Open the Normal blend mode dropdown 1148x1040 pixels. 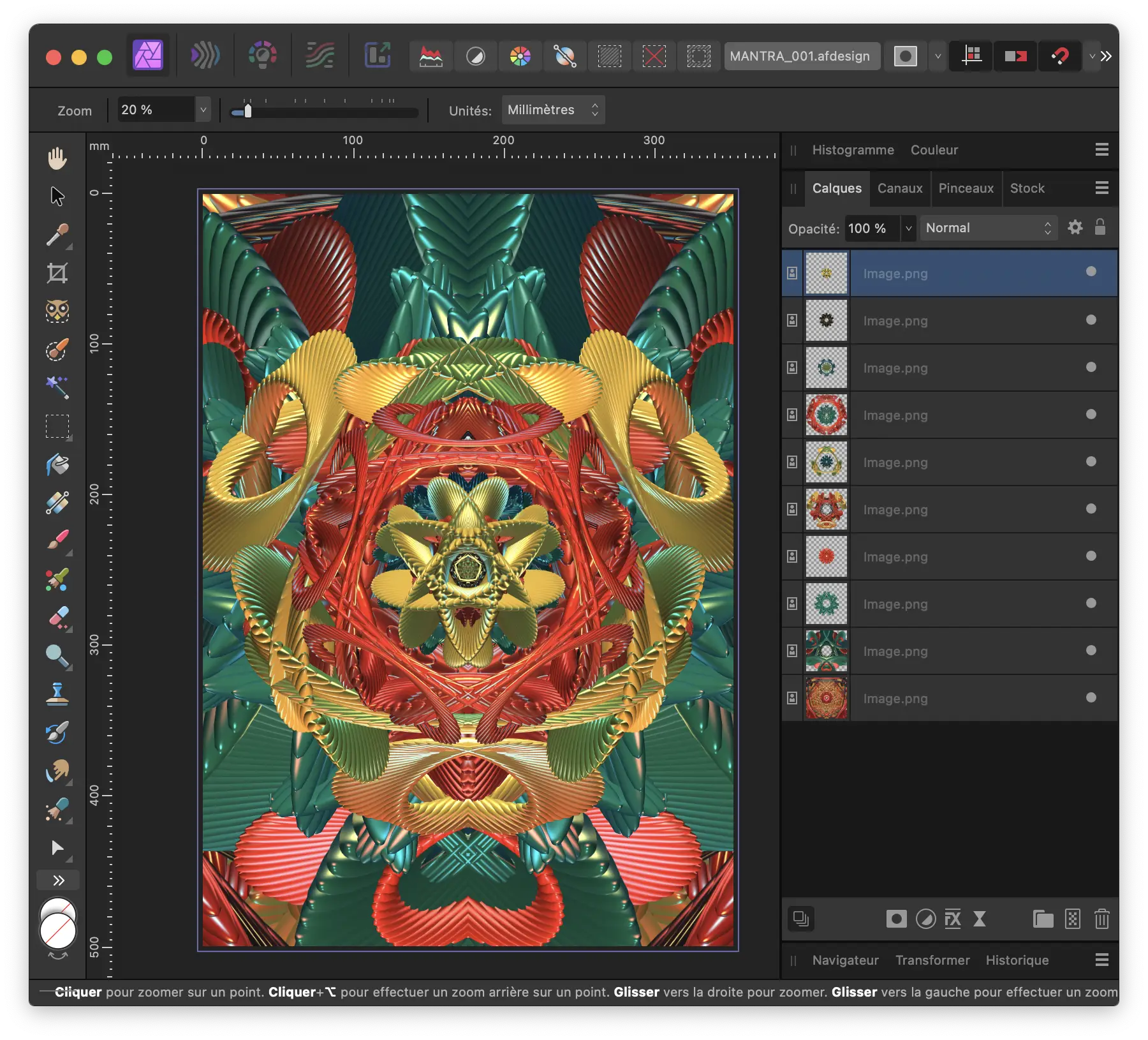989,228
